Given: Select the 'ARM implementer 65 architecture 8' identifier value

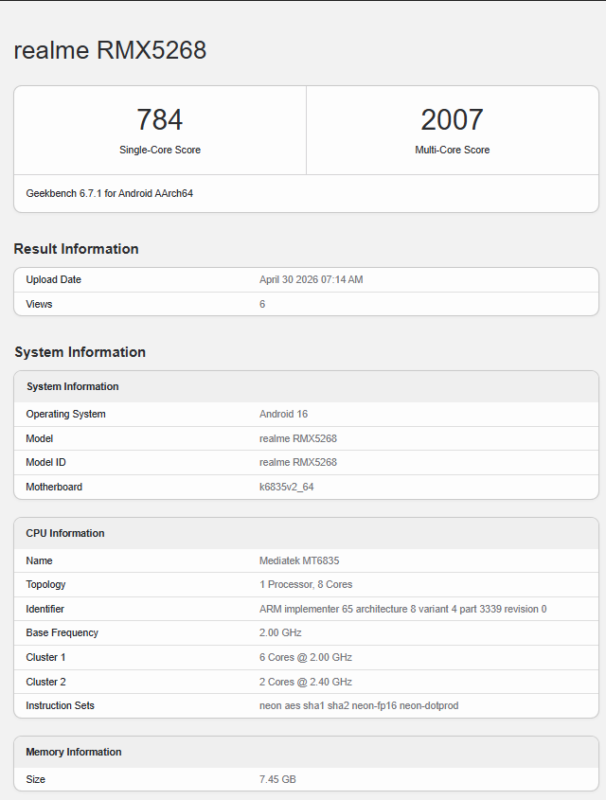Looking at the screenshot, I should pyautogui.click(x=403, y=609).
